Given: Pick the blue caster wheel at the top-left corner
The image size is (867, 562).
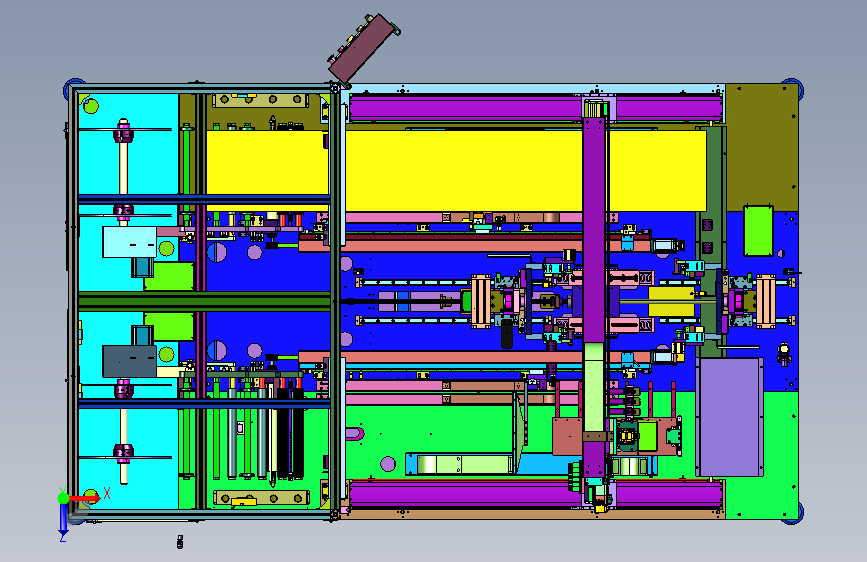Looking at the screenshot, I should point(72,87).
